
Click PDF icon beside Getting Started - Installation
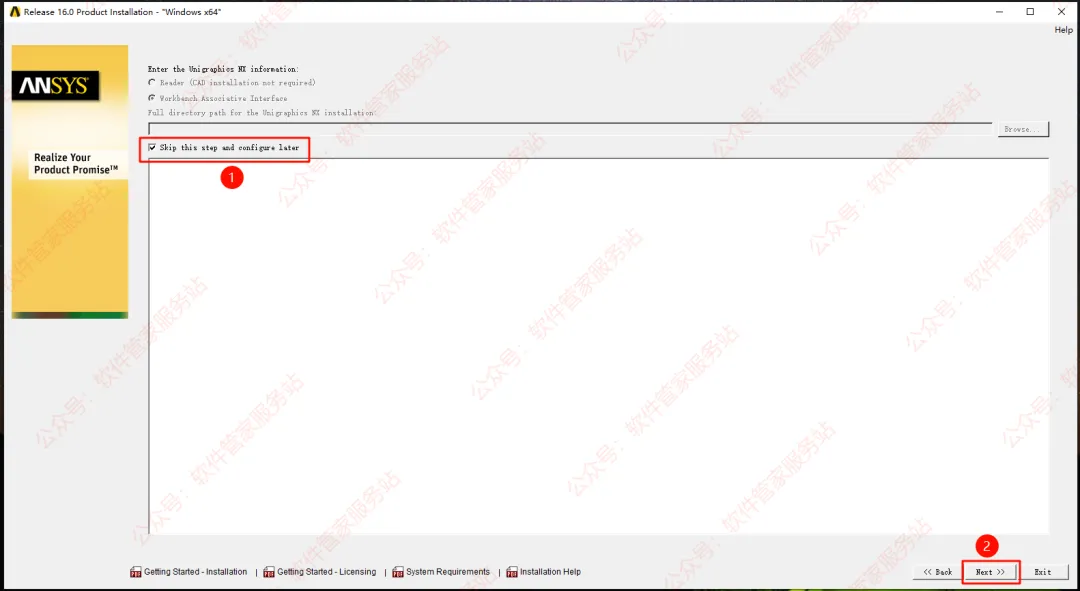click(136, 572)
